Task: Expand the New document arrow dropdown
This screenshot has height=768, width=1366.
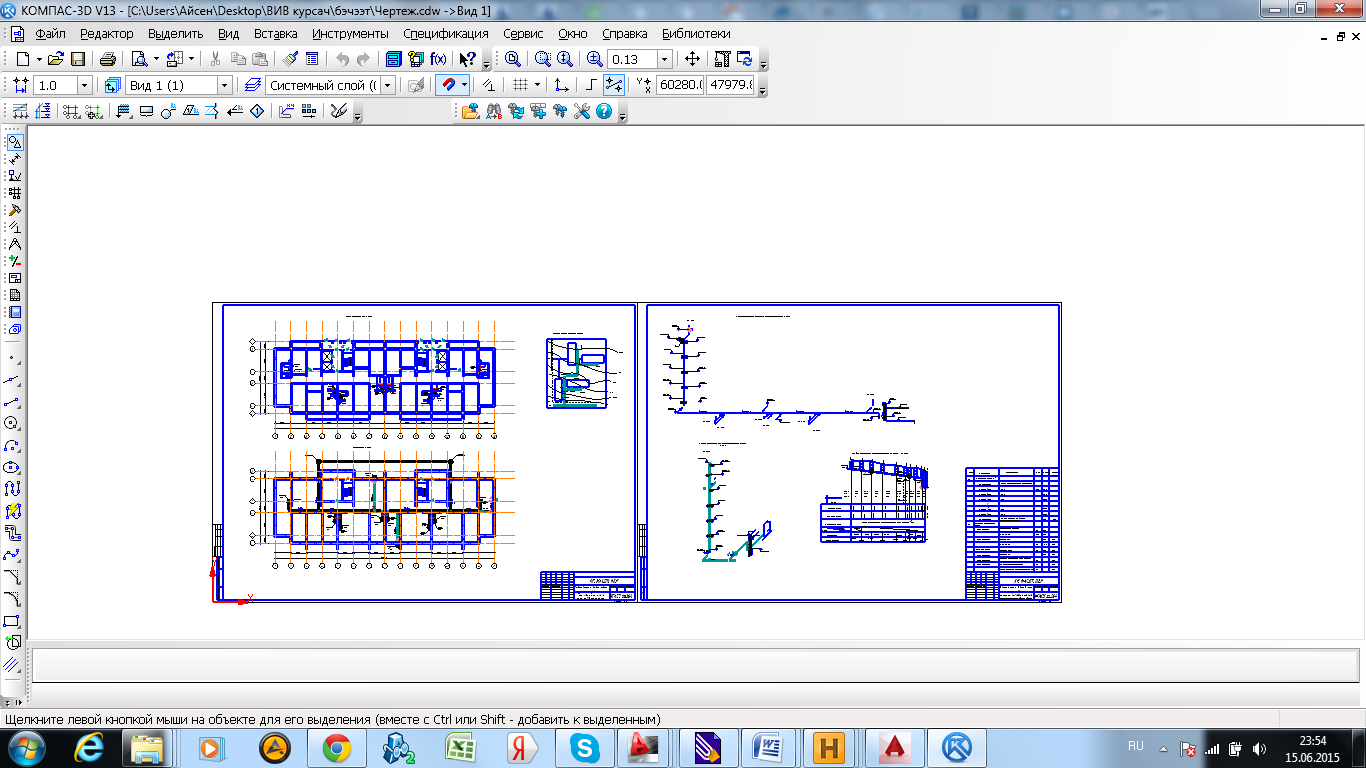Action: [39, 59]
